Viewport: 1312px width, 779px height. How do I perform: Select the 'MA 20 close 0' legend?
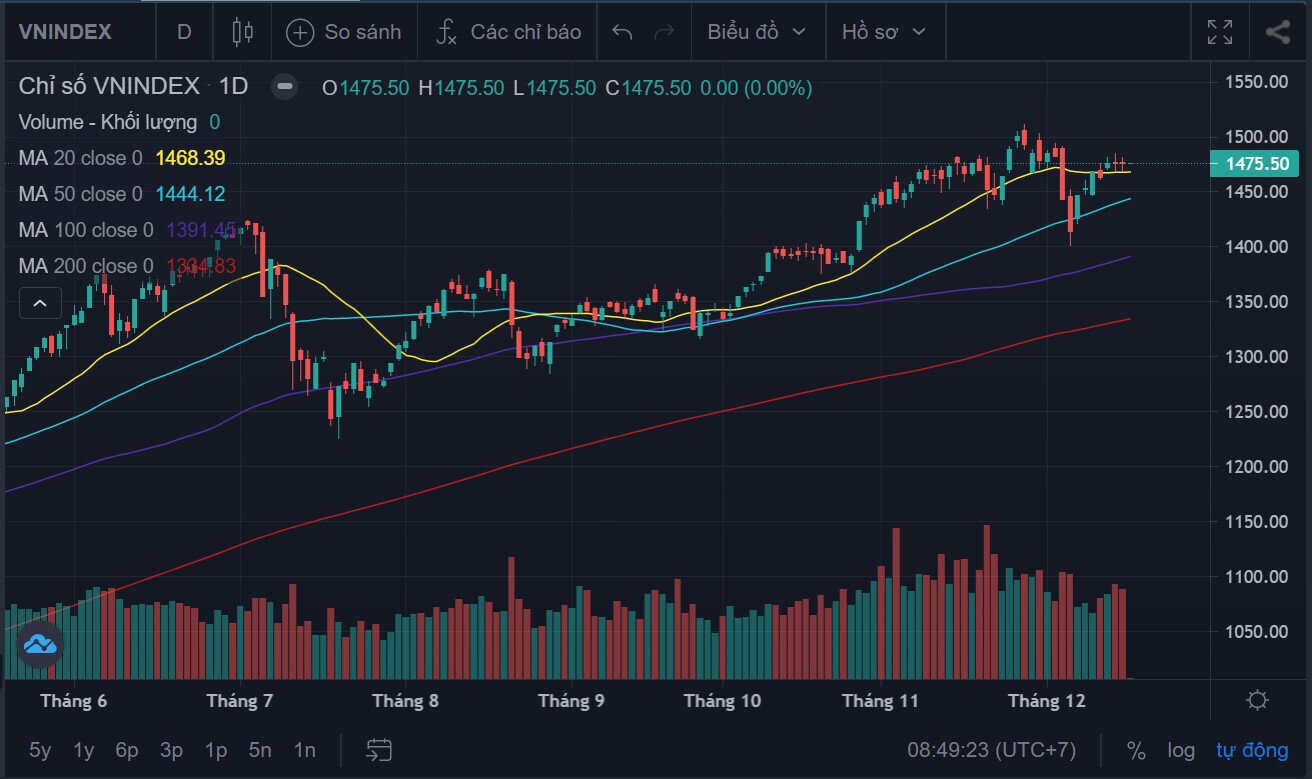pos(80,158)
